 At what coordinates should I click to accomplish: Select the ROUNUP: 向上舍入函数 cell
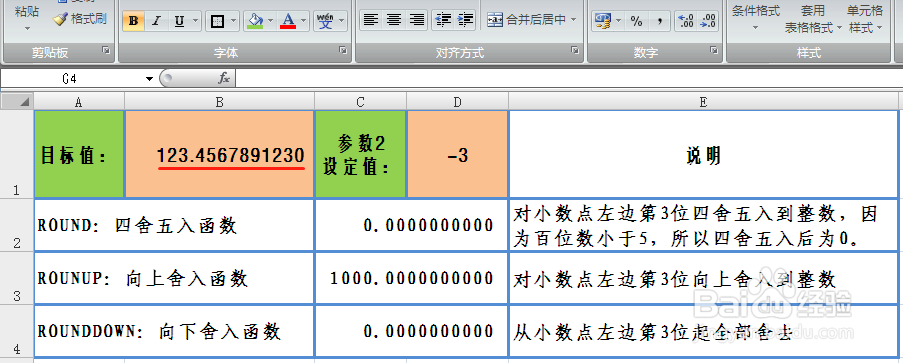(174, 278)
